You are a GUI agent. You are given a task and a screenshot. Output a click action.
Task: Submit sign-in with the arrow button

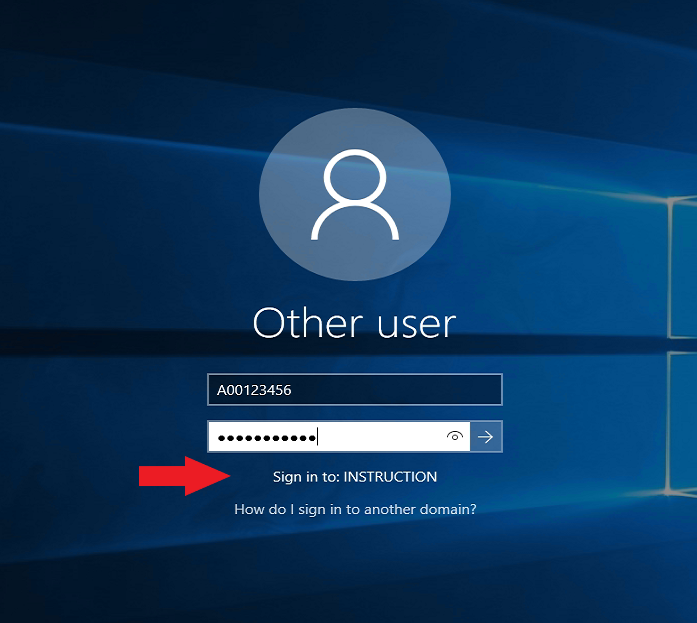(486, 437)
